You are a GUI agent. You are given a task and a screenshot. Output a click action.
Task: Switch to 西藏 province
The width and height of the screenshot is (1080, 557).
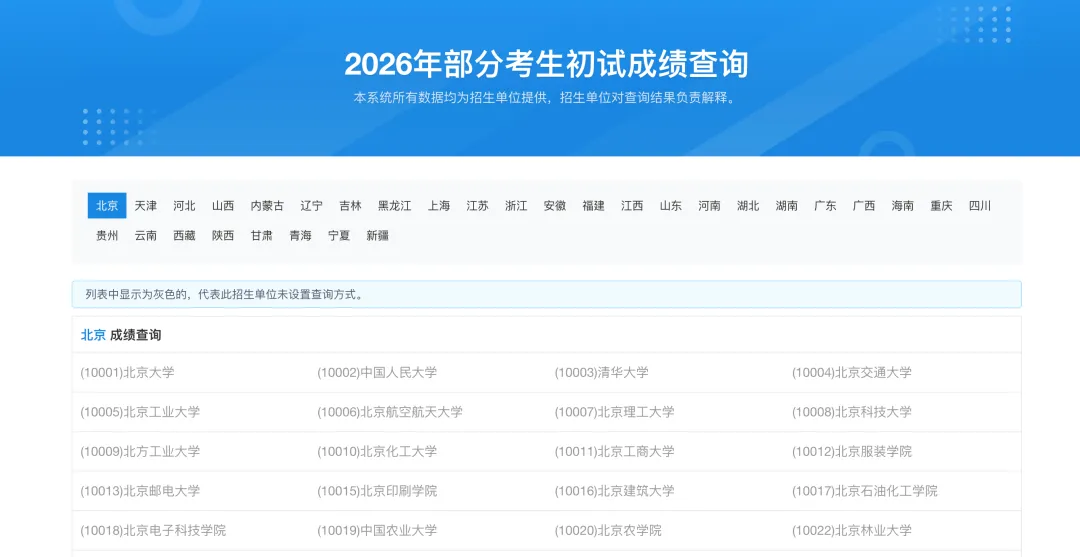[184, 235]
